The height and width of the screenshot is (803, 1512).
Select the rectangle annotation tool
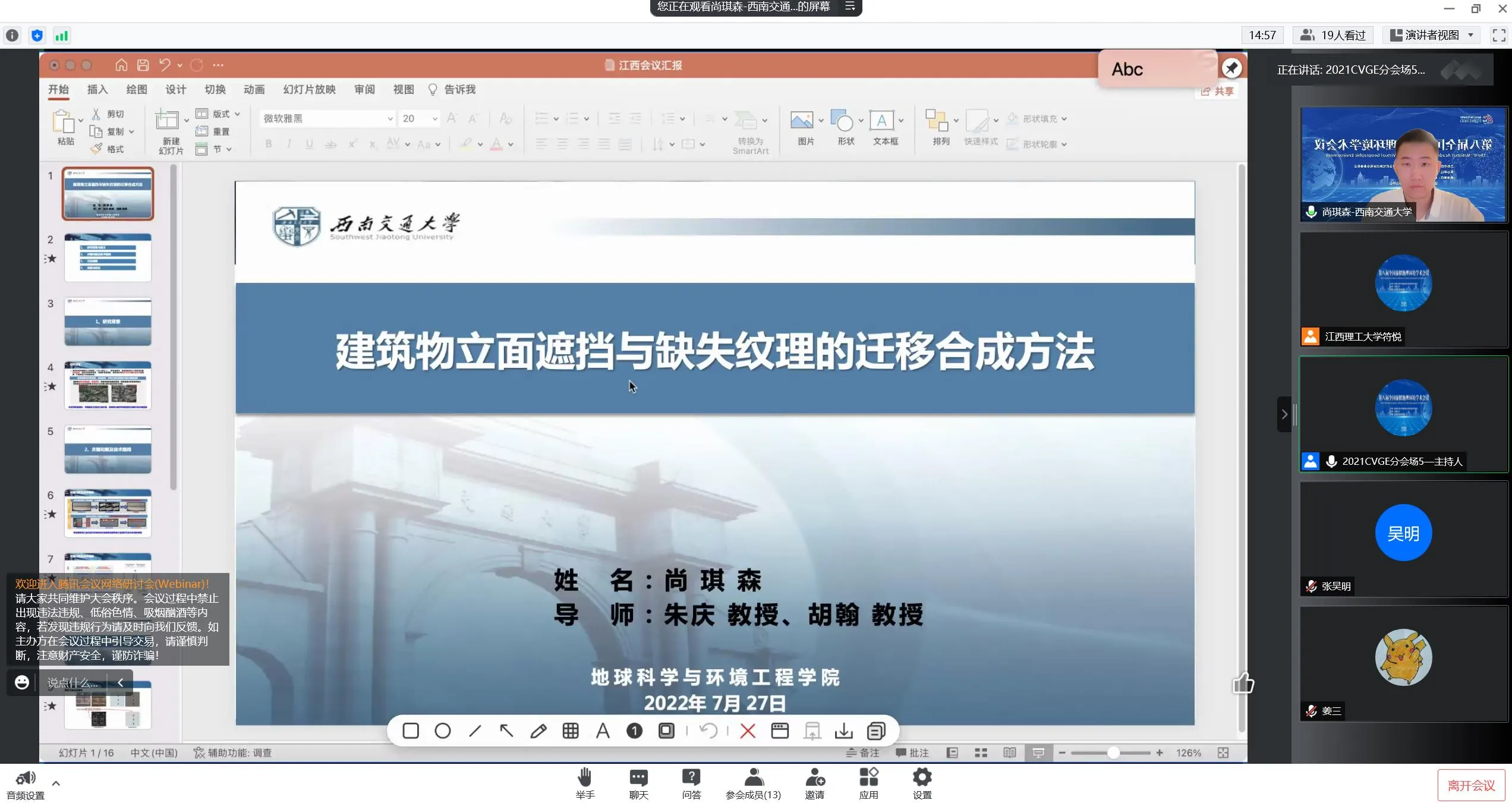pos(411,730)
